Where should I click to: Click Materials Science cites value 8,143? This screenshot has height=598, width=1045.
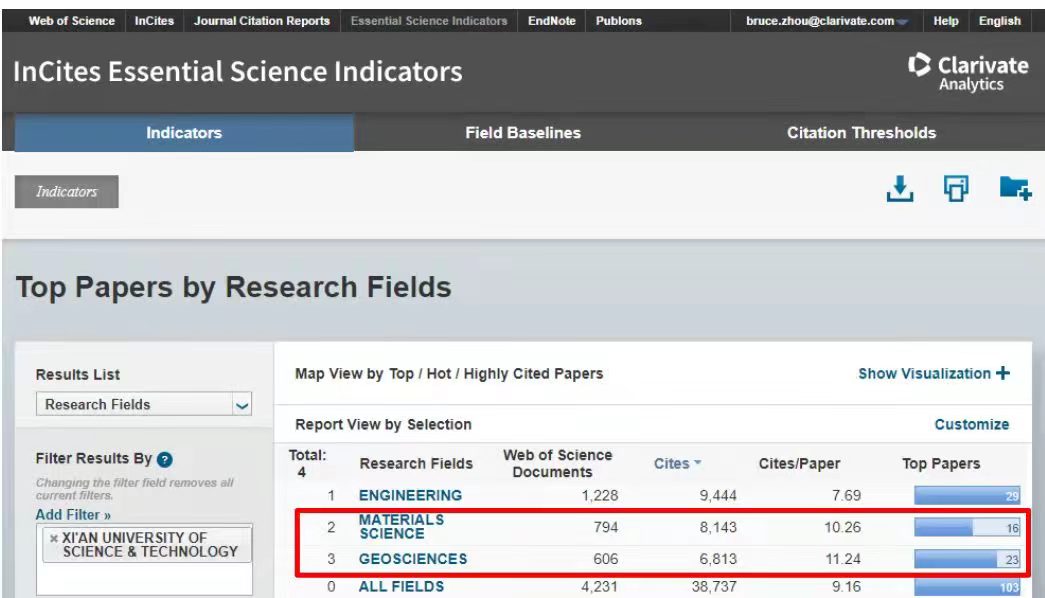click(x=718, y=527)
